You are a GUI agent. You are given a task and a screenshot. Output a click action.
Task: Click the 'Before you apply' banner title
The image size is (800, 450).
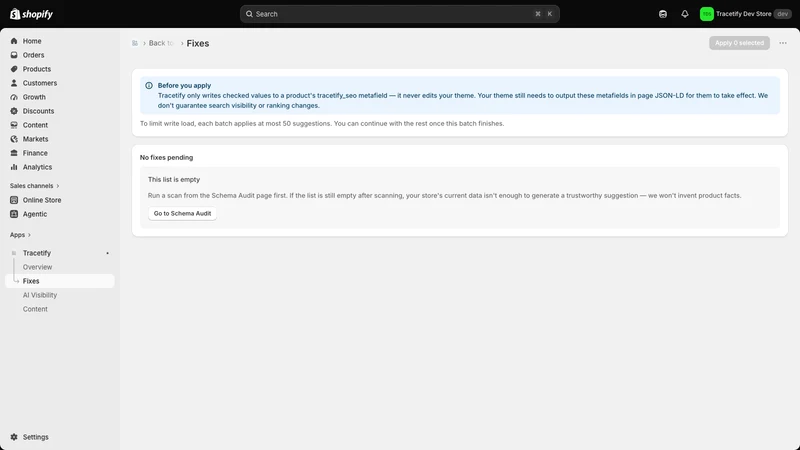click(184, 86)
